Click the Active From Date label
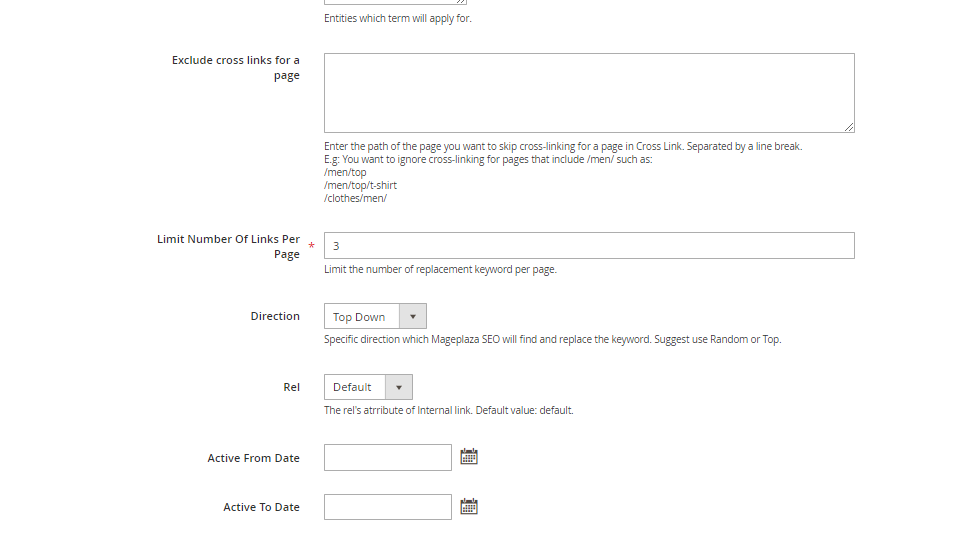 pyautogui.click(x=253, y=458)
